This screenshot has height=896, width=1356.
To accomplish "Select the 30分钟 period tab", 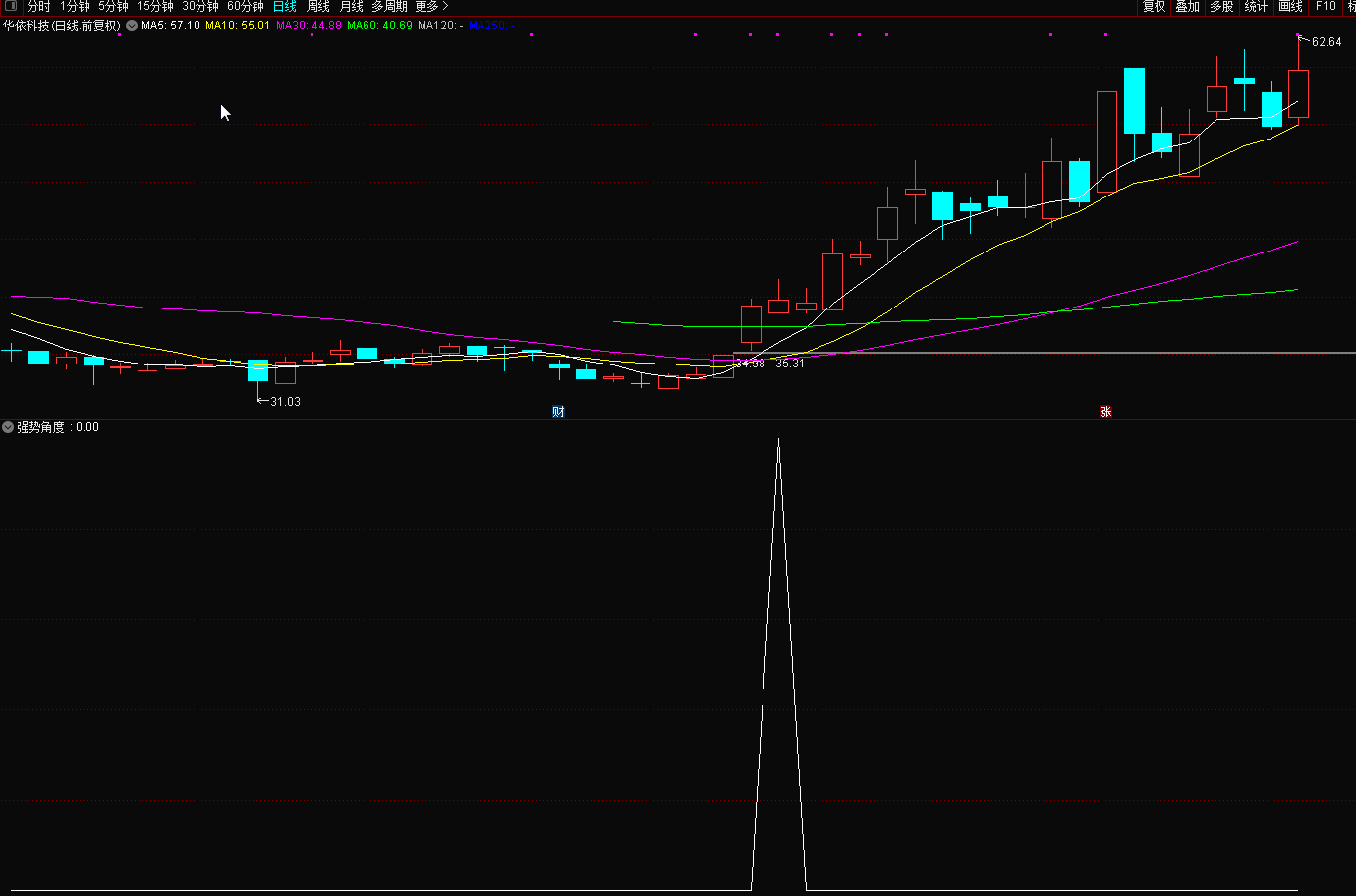I will pos(200,6).
